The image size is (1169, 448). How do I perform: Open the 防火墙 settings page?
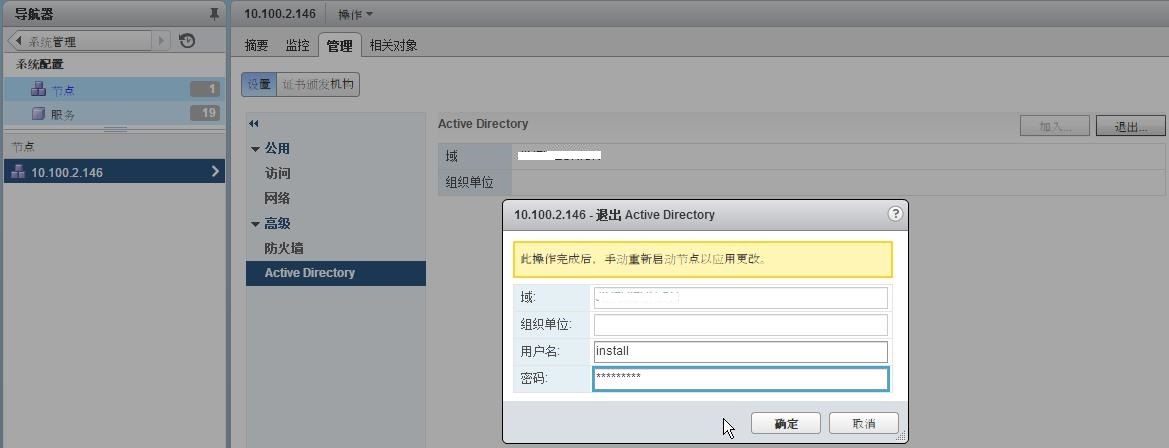pos(283,248)
